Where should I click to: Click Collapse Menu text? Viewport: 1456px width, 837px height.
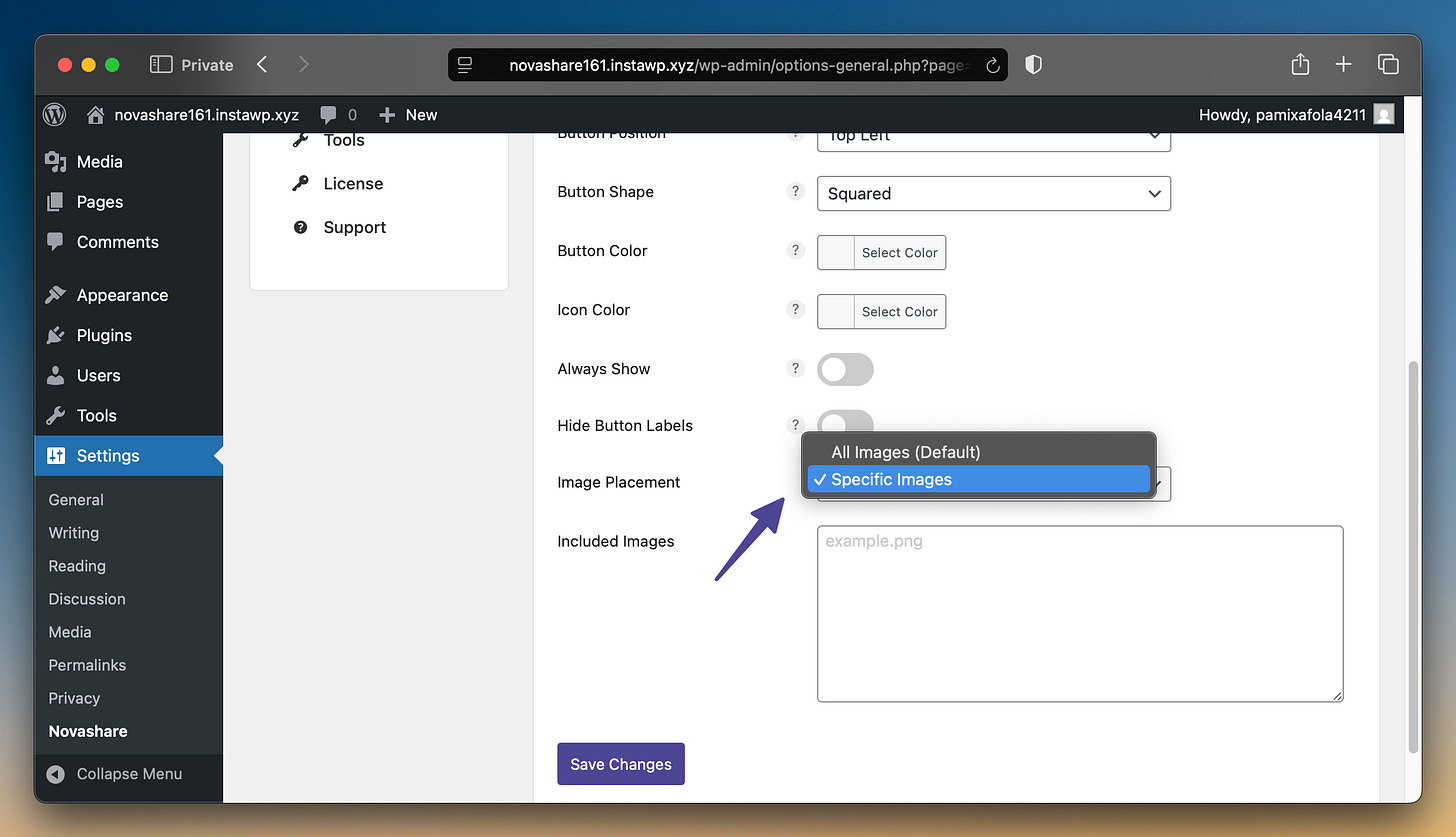pyautogui.click(x=130, y=774)
